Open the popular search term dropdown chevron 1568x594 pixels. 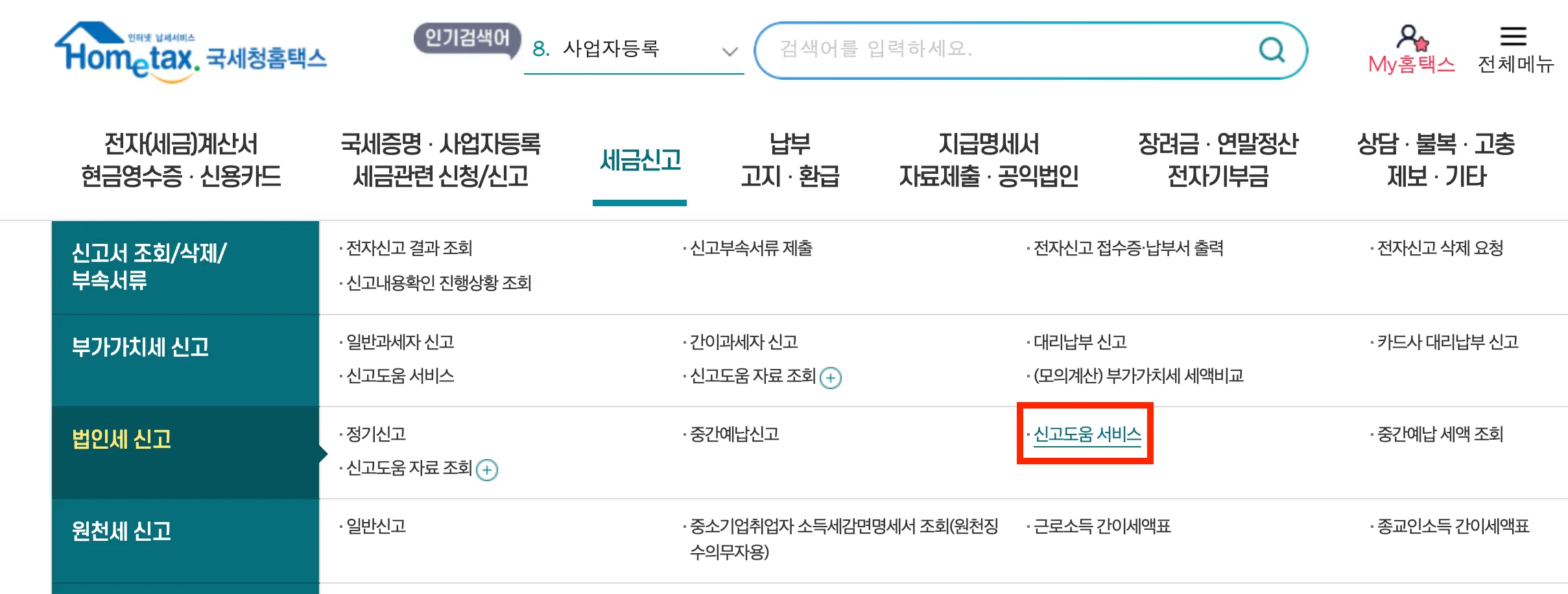tap(729, 52)
